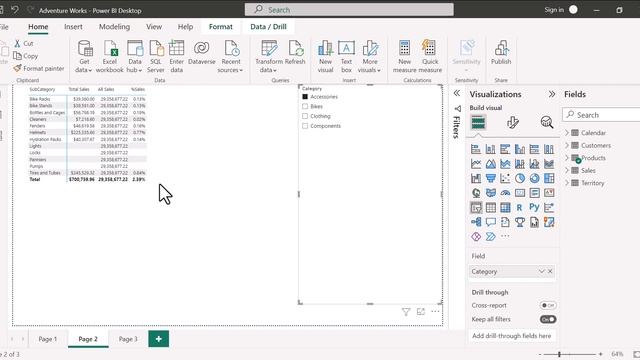The width and height of the screenshot is (640, 360).
Task: Open the Data hub
Action: 134,57
